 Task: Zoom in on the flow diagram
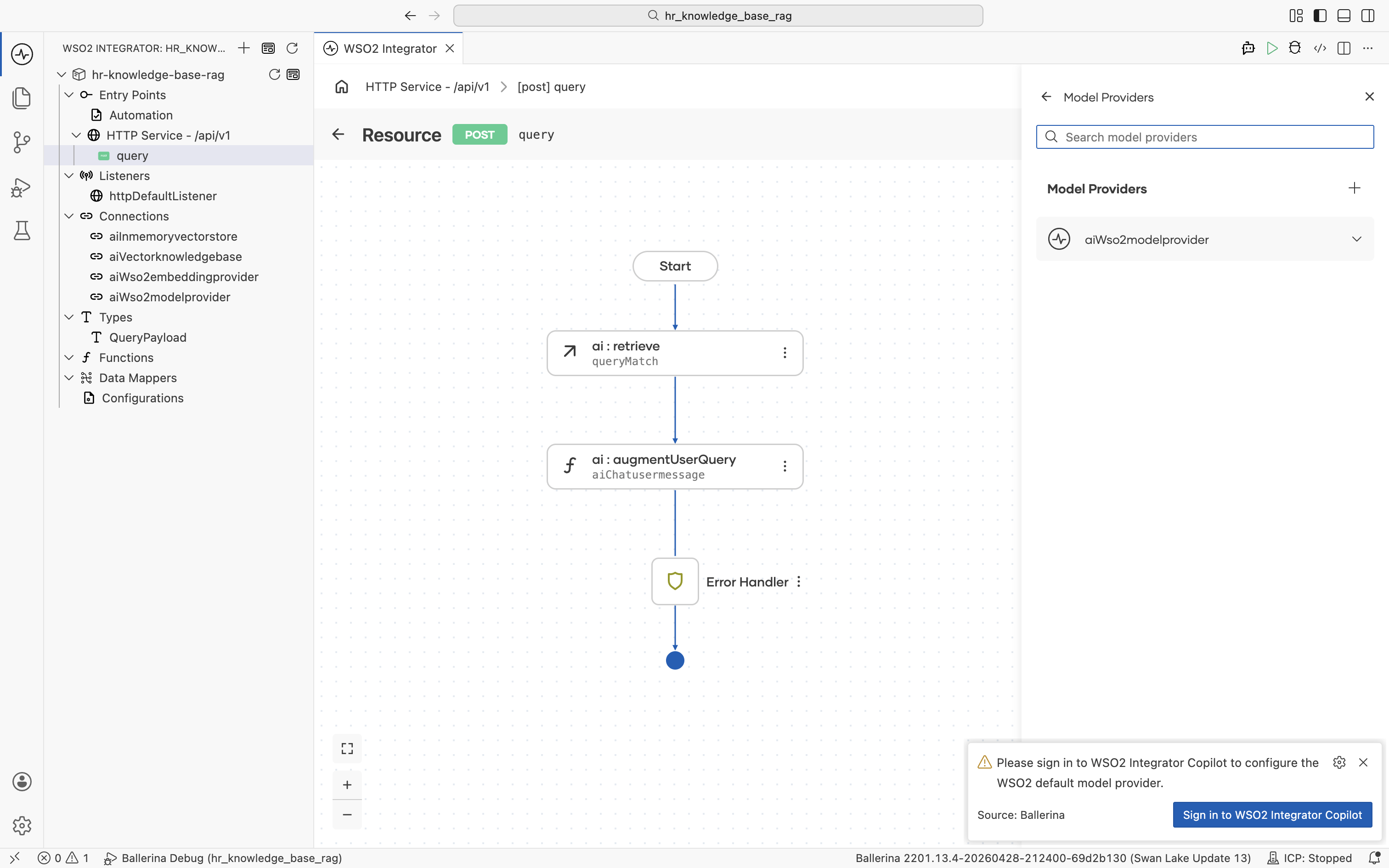tap(347, 785)
